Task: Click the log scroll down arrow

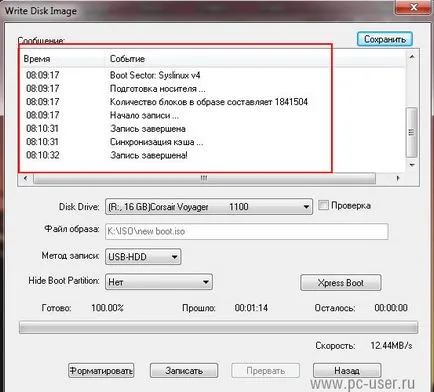Action: tap(412, 165)
